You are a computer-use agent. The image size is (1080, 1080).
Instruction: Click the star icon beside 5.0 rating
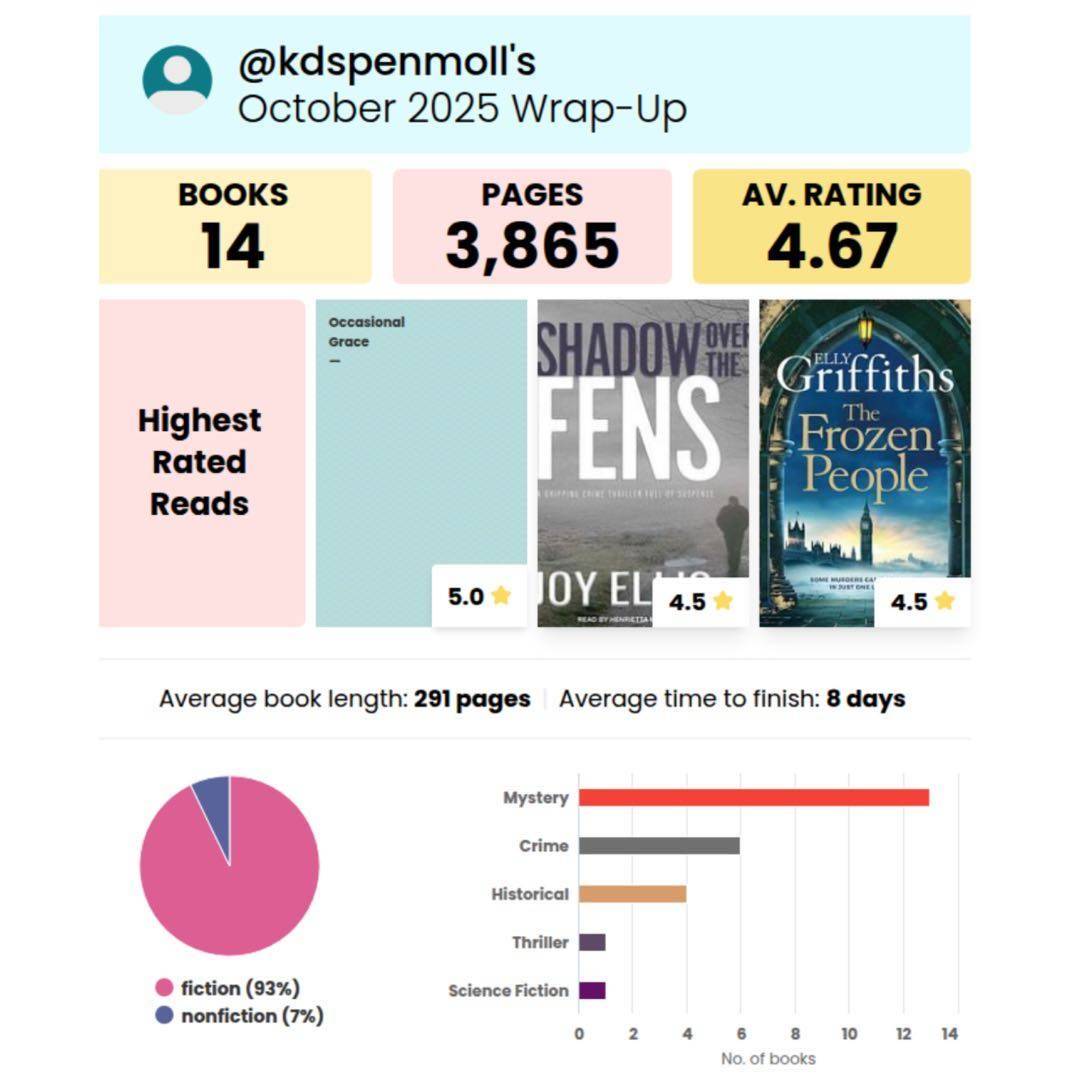[501, 596]
